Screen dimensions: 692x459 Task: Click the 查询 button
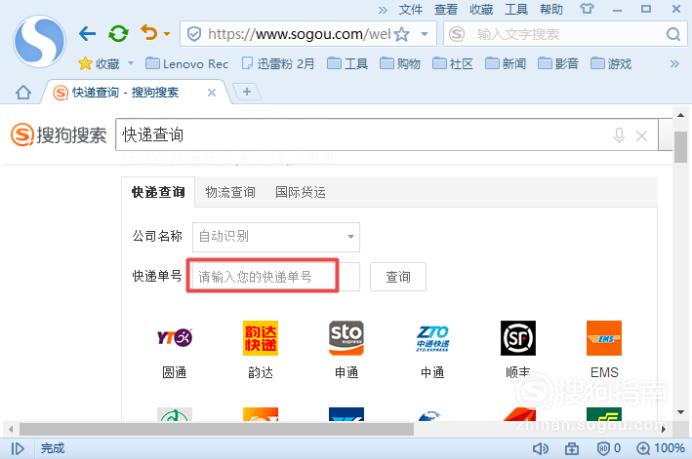click(x=398, y=277)
